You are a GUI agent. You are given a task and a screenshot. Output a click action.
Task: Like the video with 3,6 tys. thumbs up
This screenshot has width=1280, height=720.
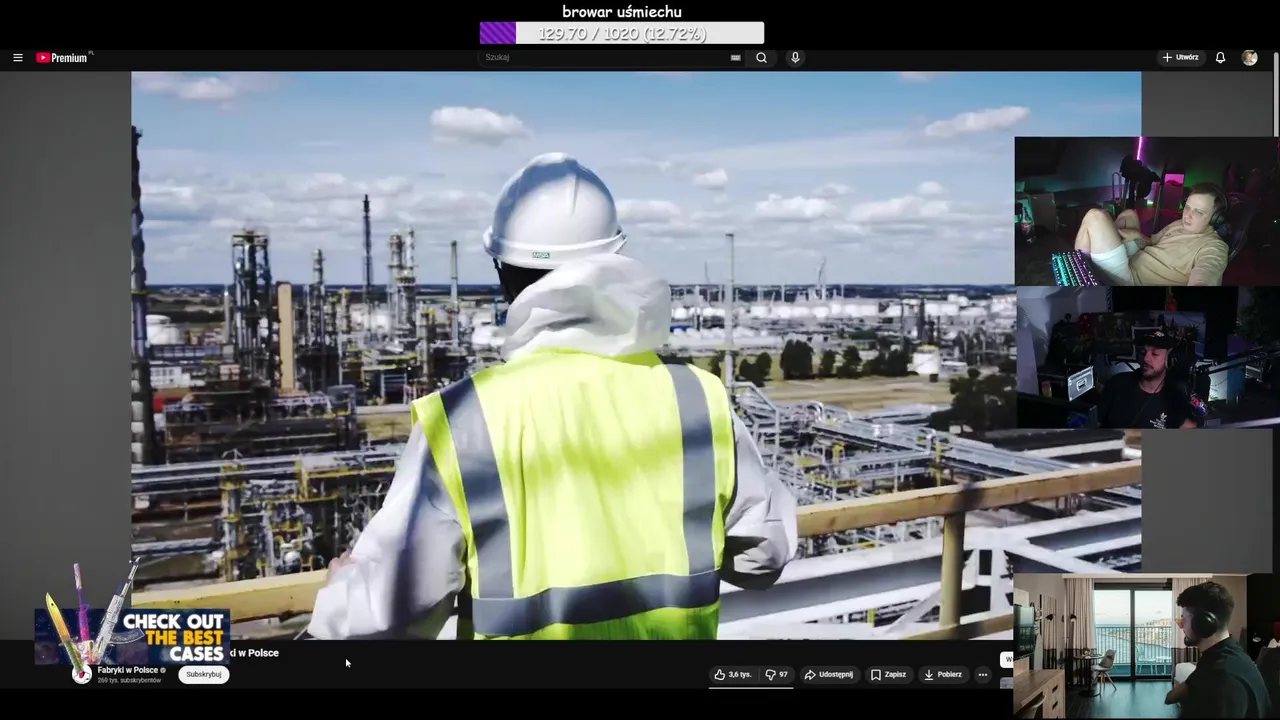[x=732, y=675]
